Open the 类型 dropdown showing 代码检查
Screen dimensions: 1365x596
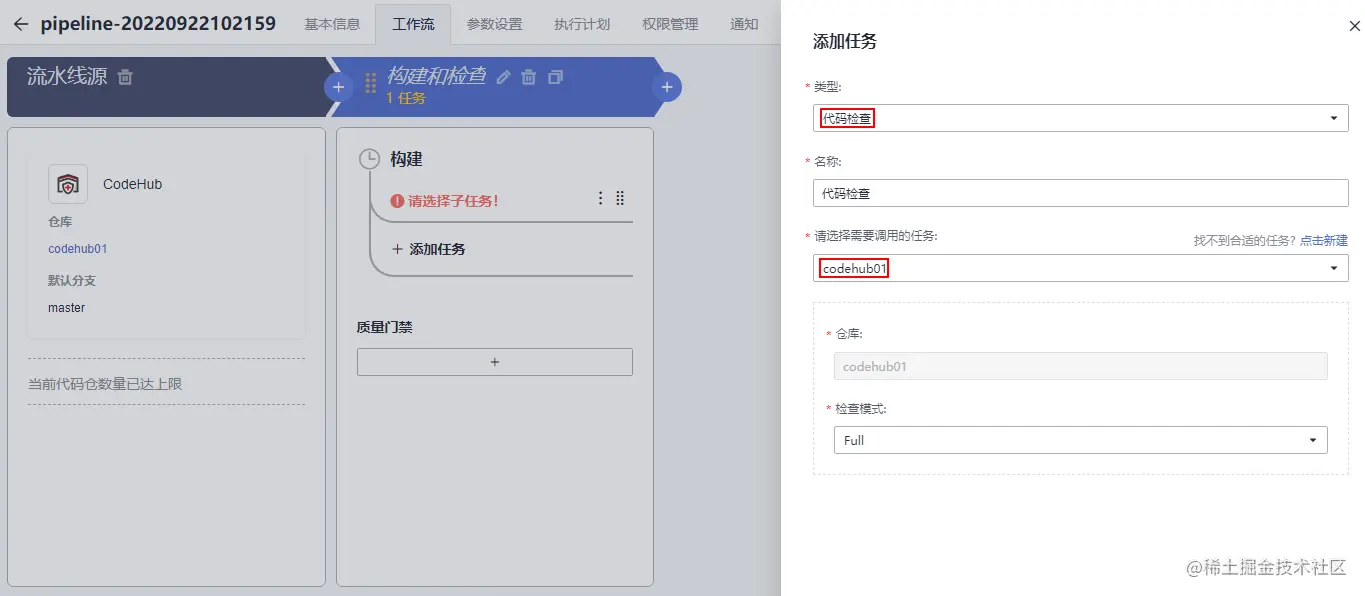(1081, 118)
